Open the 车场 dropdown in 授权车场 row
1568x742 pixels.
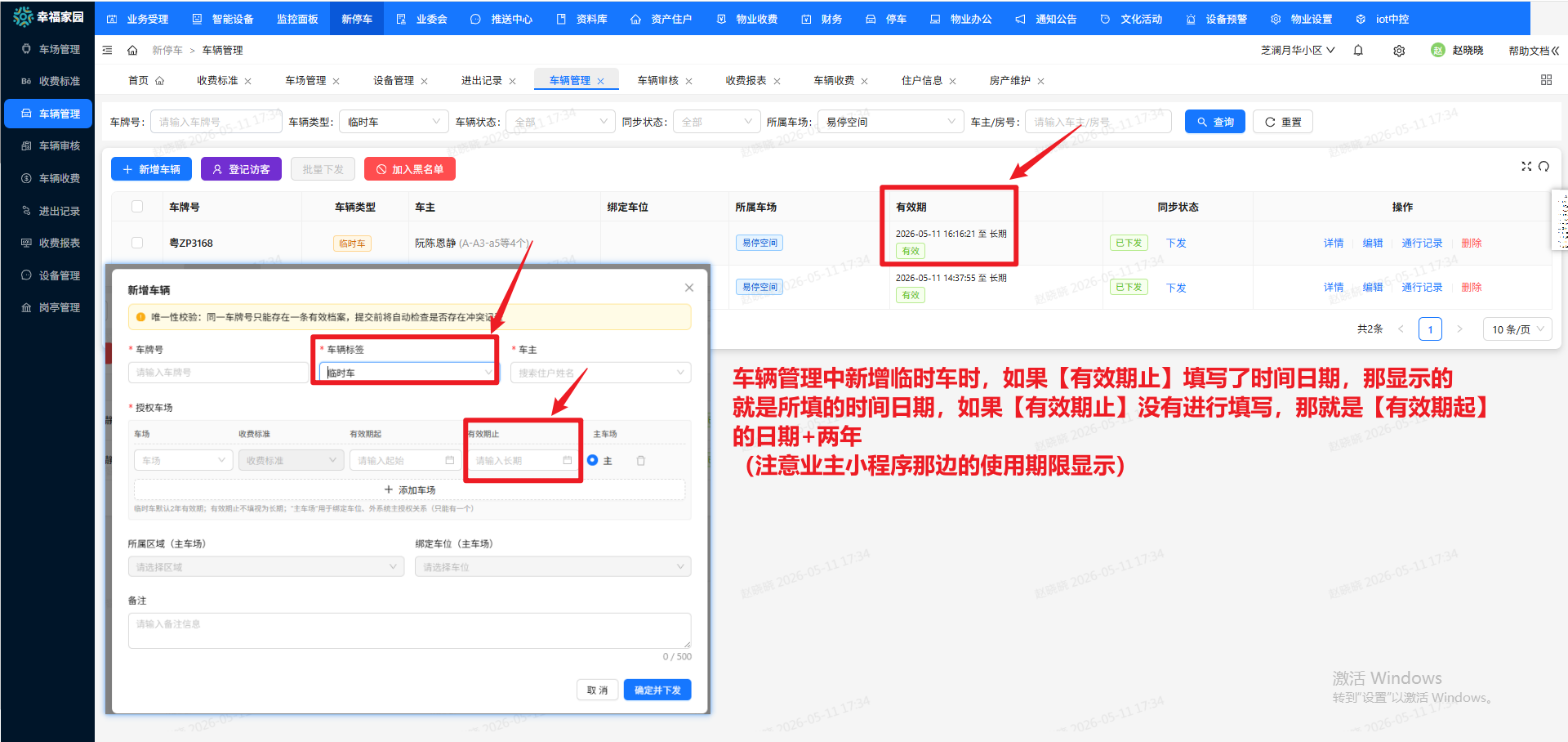point(184,460)
